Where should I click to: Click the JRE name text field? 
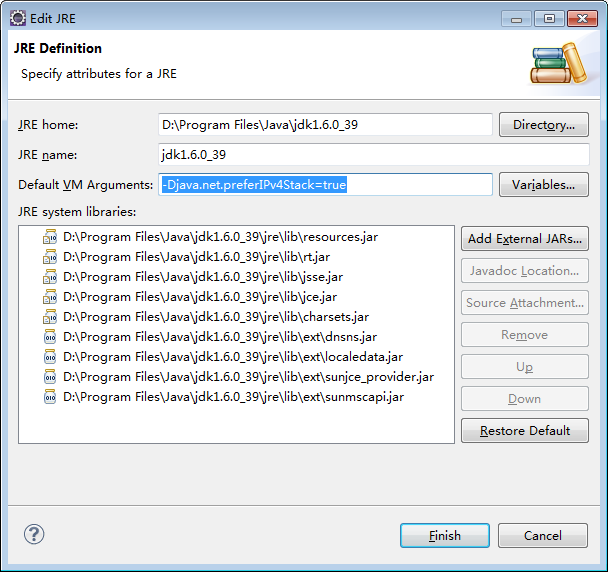tap(372, 155)
